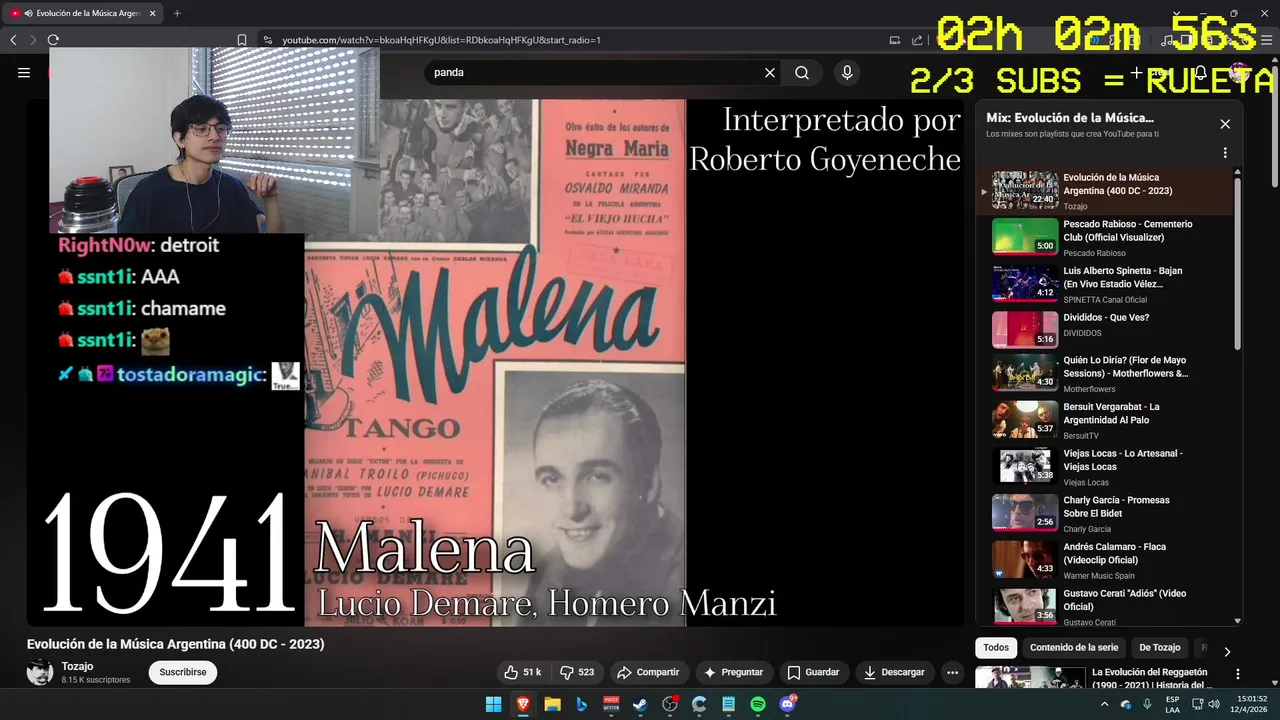This screenshot has height=720, width=1280.
Task: Click the Compartir share button
Action: [x=648, y=672]
